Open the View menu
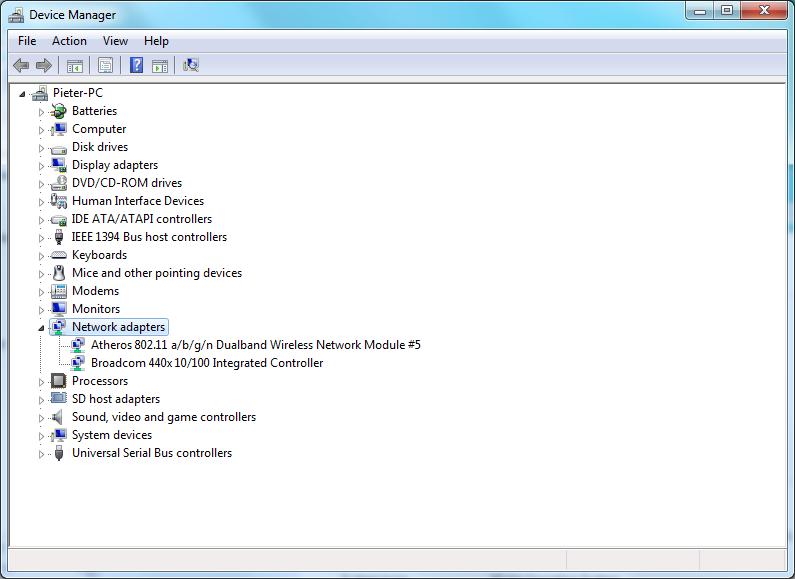 tap(115, 41)
